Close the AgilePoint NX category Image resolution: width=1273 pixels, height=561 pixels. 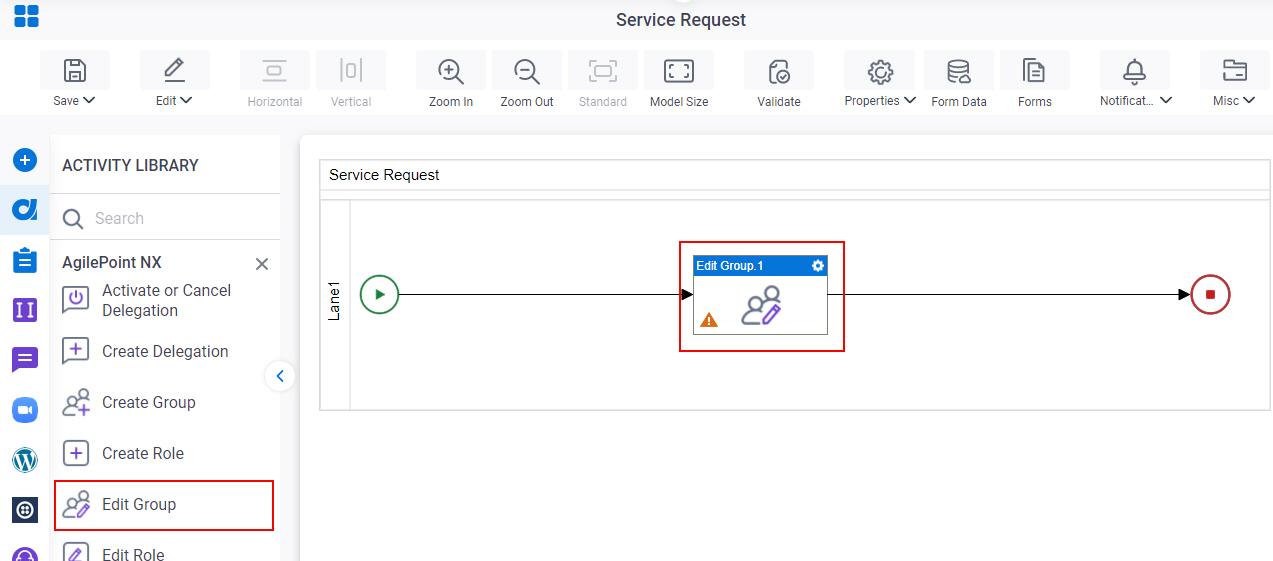coord(262,264)
